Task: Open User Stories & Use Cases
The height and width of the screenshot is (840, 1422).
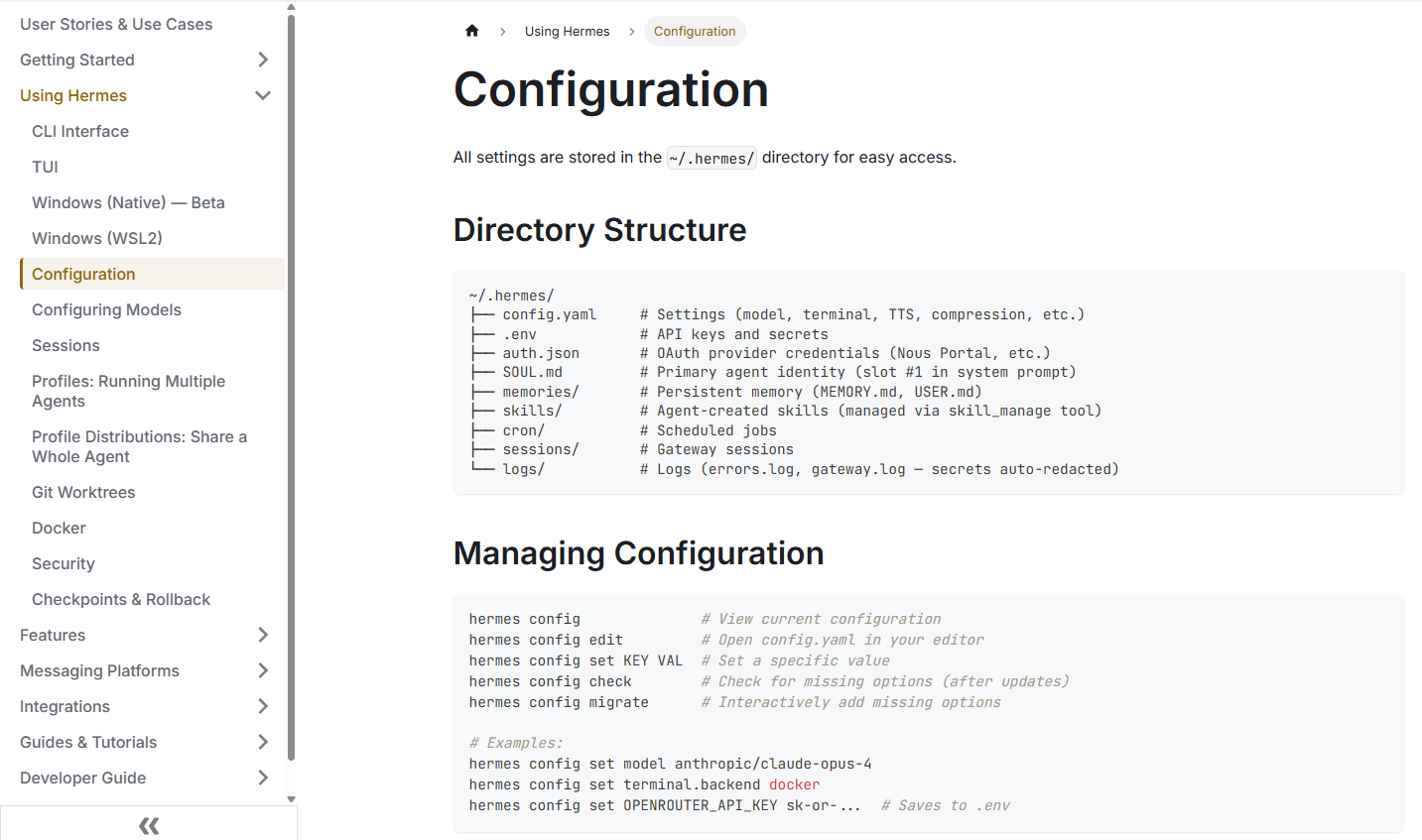Action: tap(116, 24)
